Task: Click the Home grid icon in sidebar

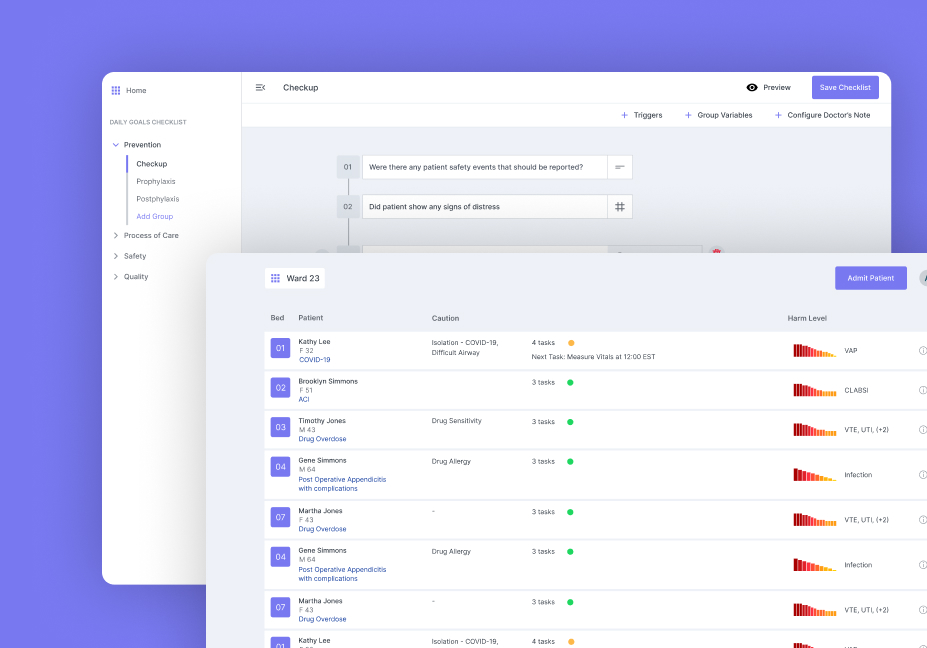Action: [x=116, y=90]
